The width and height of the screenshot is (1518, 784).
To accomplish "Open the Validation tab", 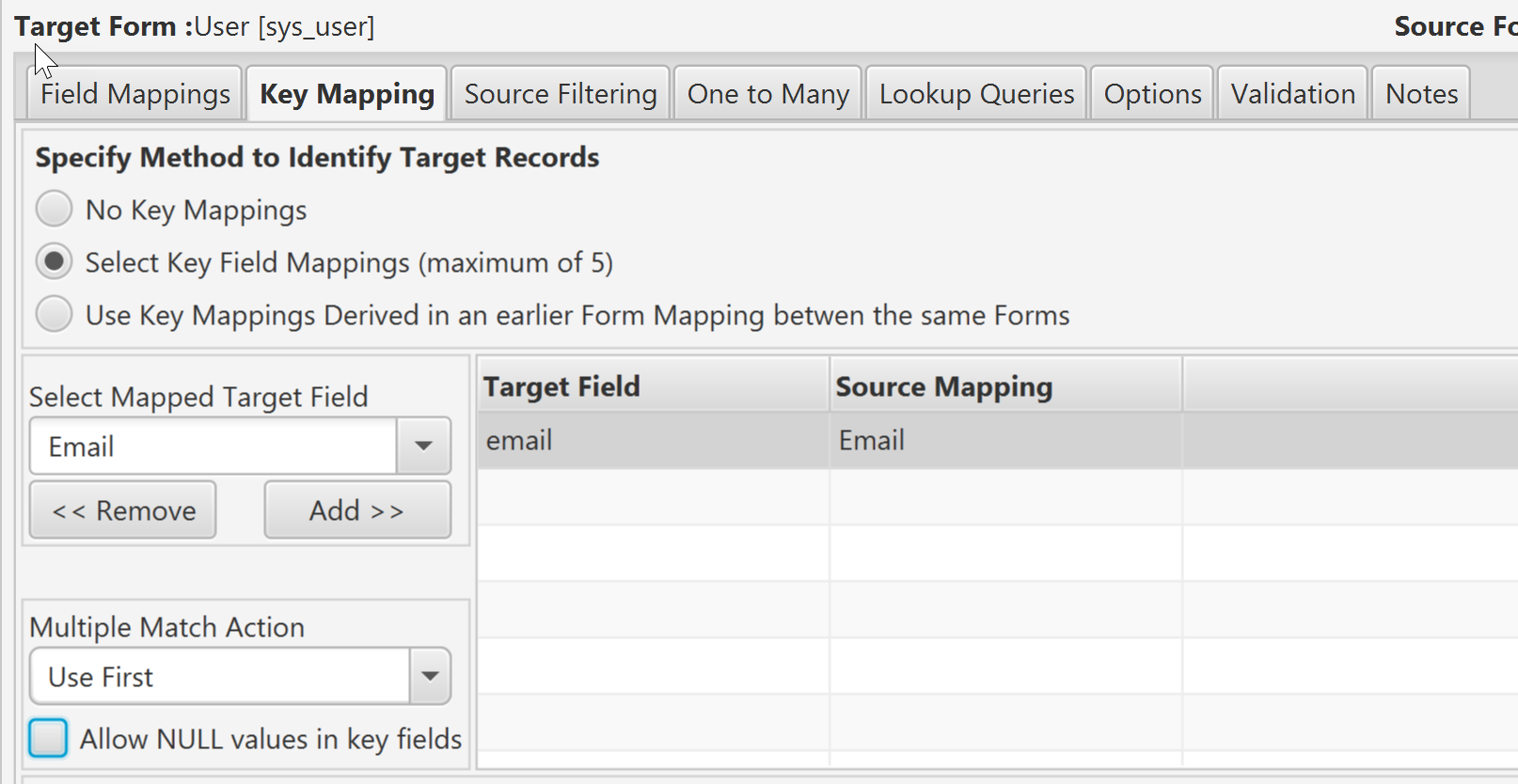I will coord(1292,94).
